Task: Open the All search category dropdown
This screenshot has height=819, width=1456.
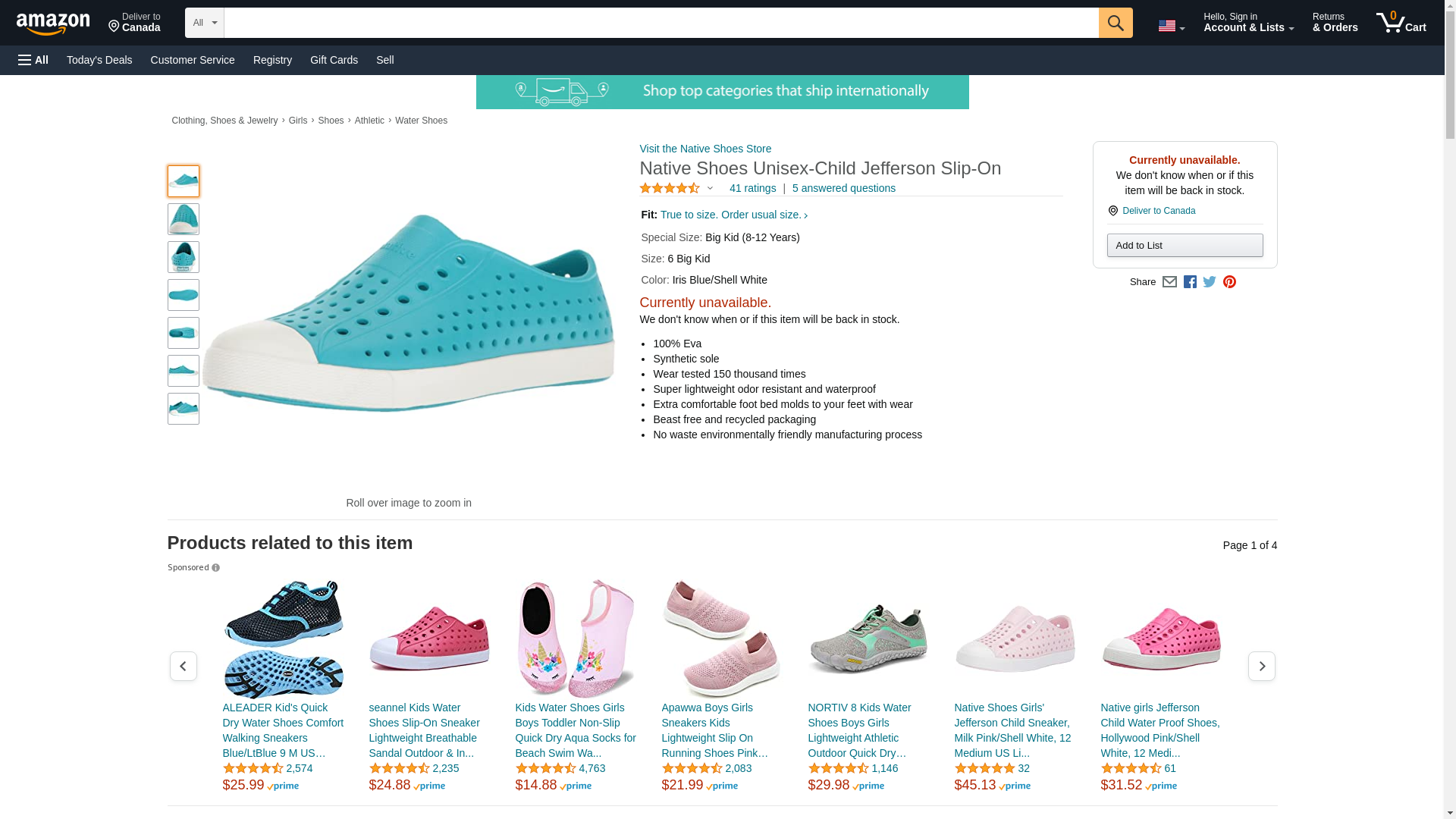Action: (x=204, y=23)
